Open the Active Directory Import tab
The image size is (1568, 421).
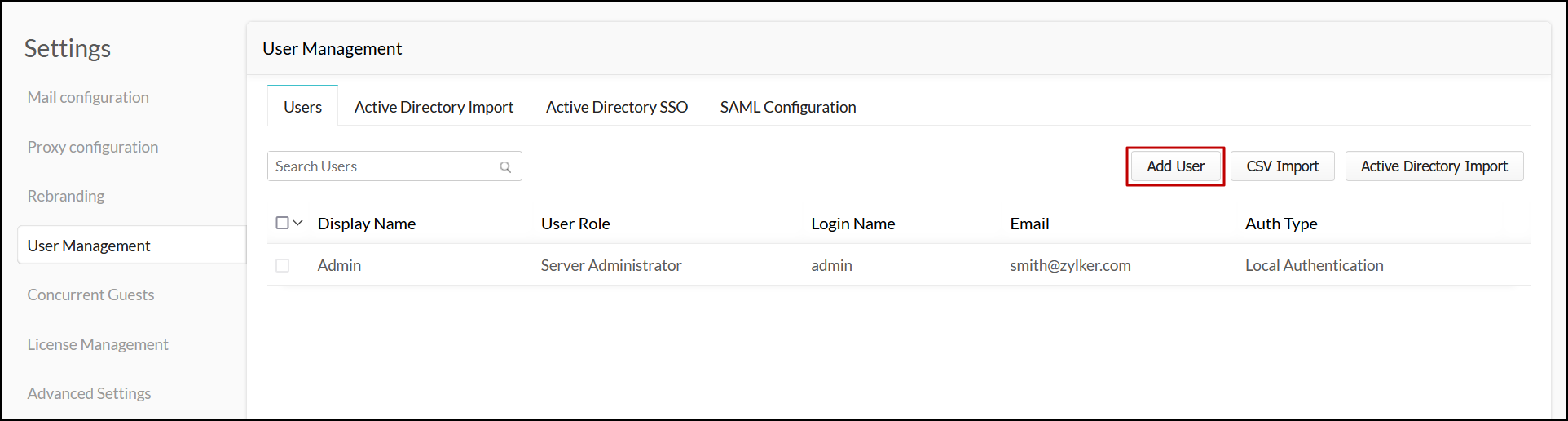434,107
